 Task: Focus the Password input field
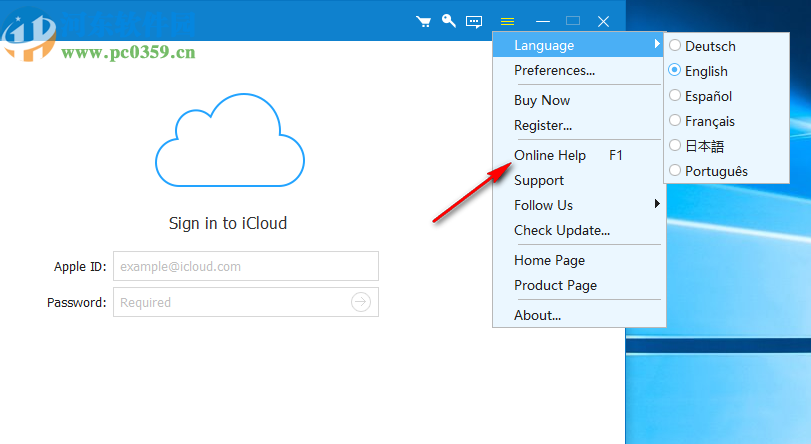point(230,302)
